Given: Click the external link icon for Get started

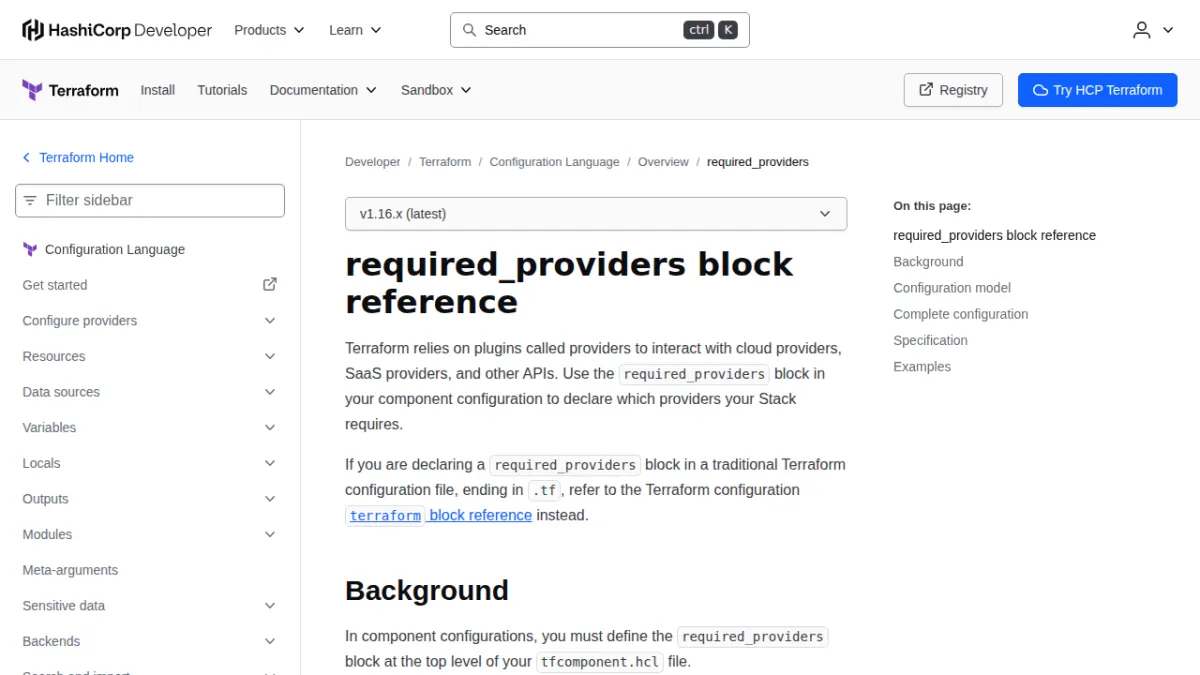Looking at the screenshot, I should tap(270, 285).
